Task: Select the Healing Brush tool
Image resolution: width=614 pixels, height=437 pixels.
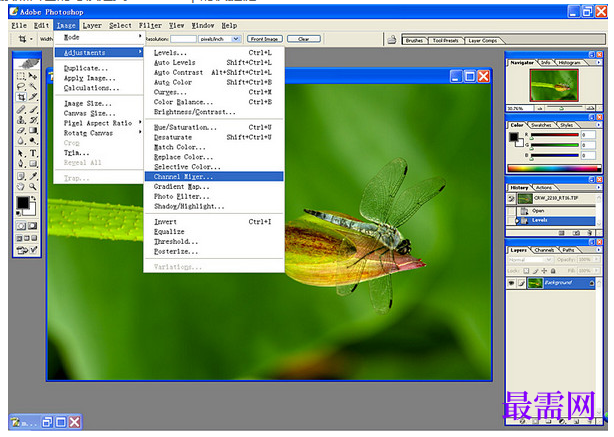Action: pyautogui.click(x=21, y=109)
